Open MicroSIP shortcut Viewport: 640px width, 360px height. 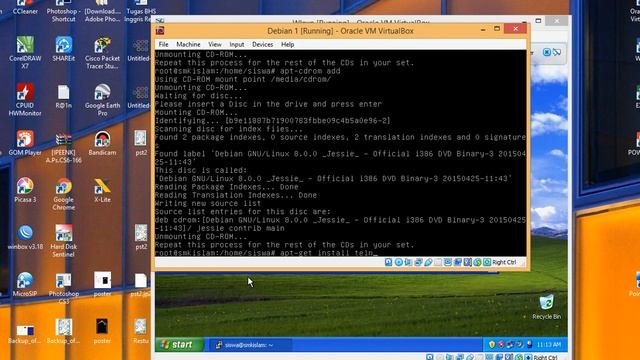point(25,284)
